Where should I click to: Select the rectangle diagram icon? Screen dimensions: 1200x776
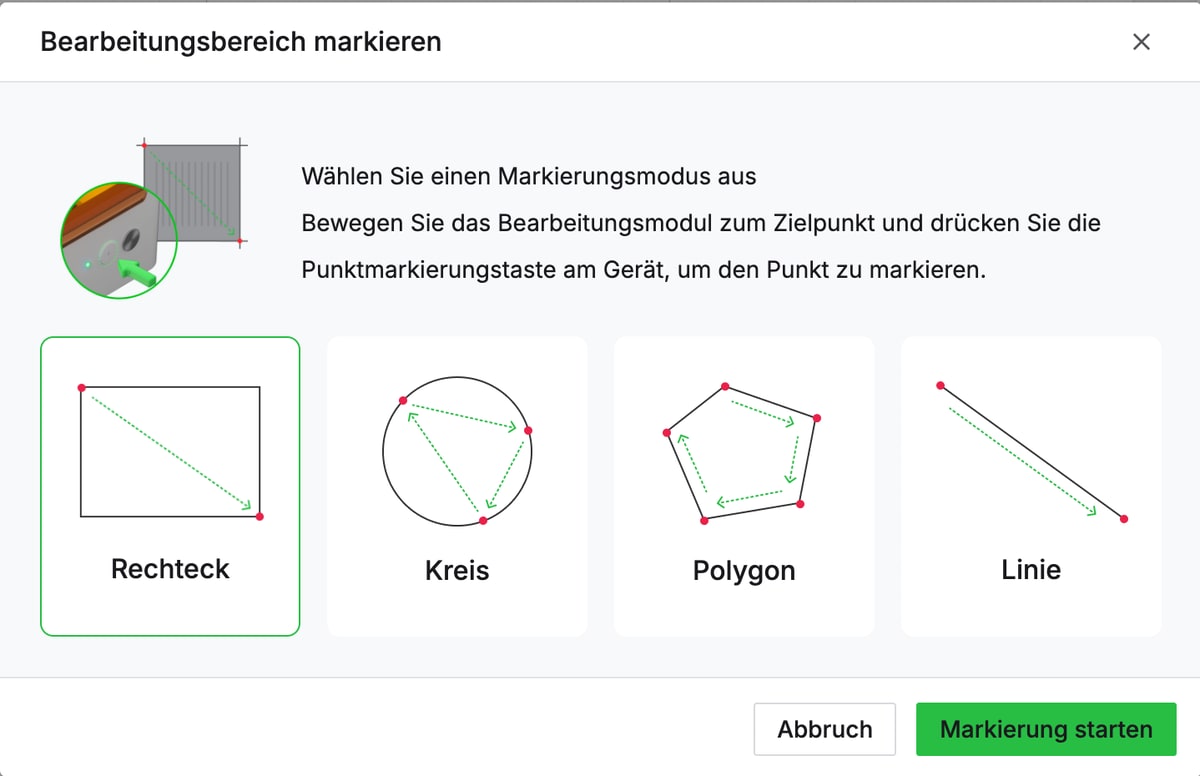(x=170, y=451)
